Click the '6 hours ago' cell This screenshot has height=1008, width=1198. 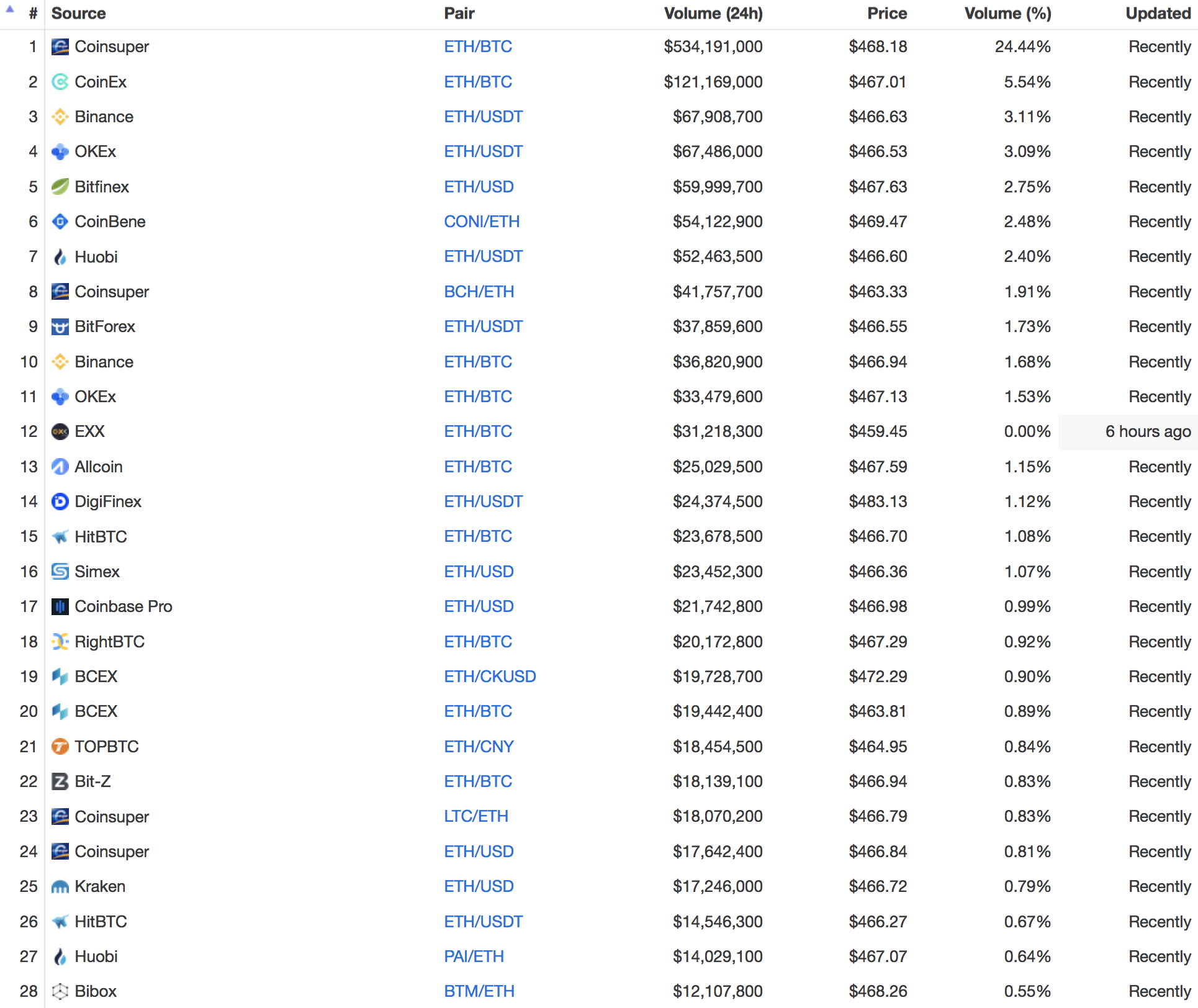coord(1147,431)
